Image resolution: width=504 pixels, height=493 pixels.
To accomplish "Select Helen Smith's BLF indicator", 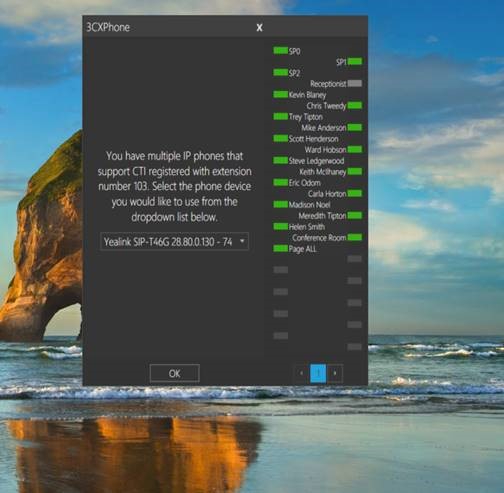I will pyautogui.click(x=280, y=227).
